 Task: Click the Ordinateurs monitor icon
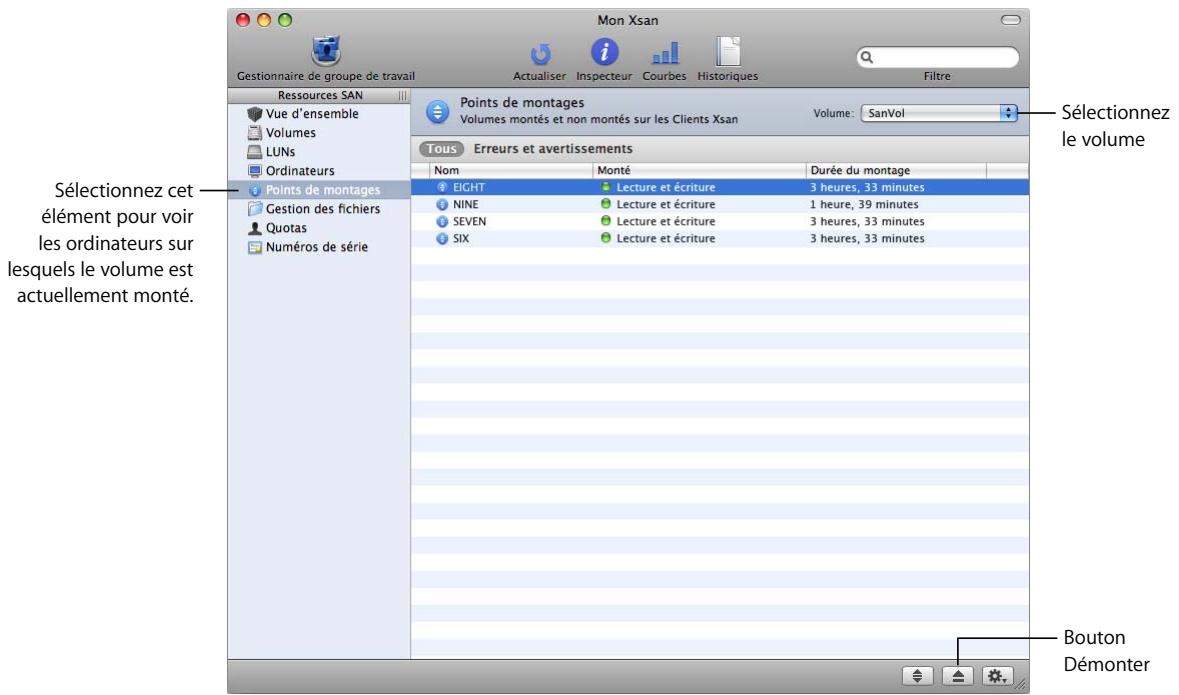pyautogui.click(x=254, y=171)
